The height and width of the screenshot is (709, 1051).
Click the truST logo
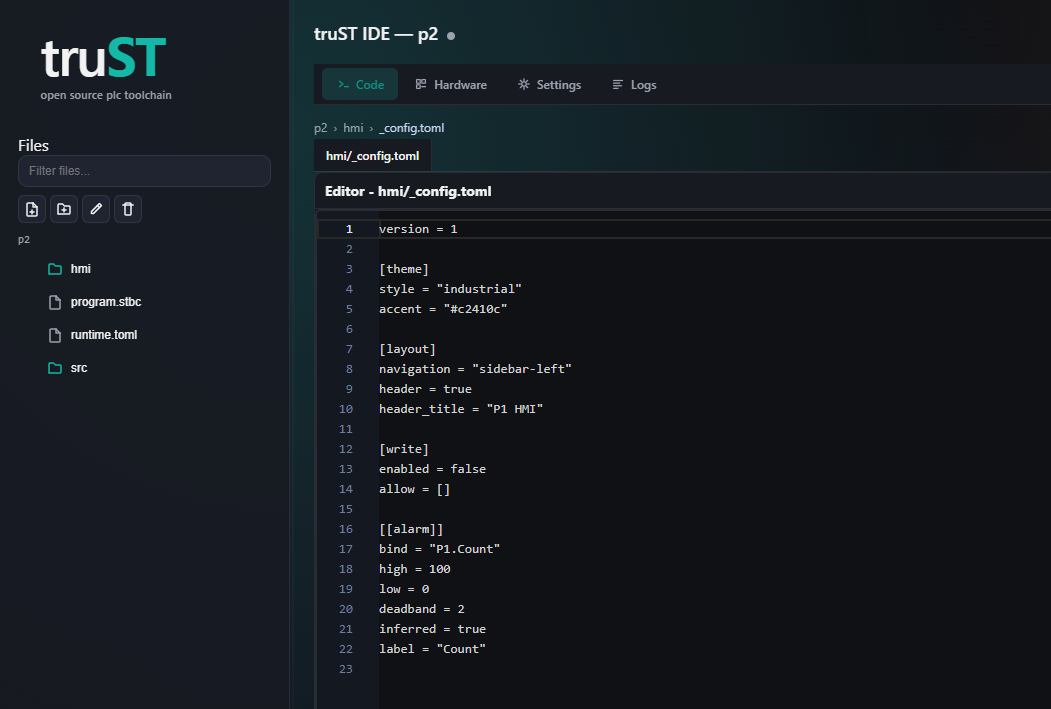(103, 60)
